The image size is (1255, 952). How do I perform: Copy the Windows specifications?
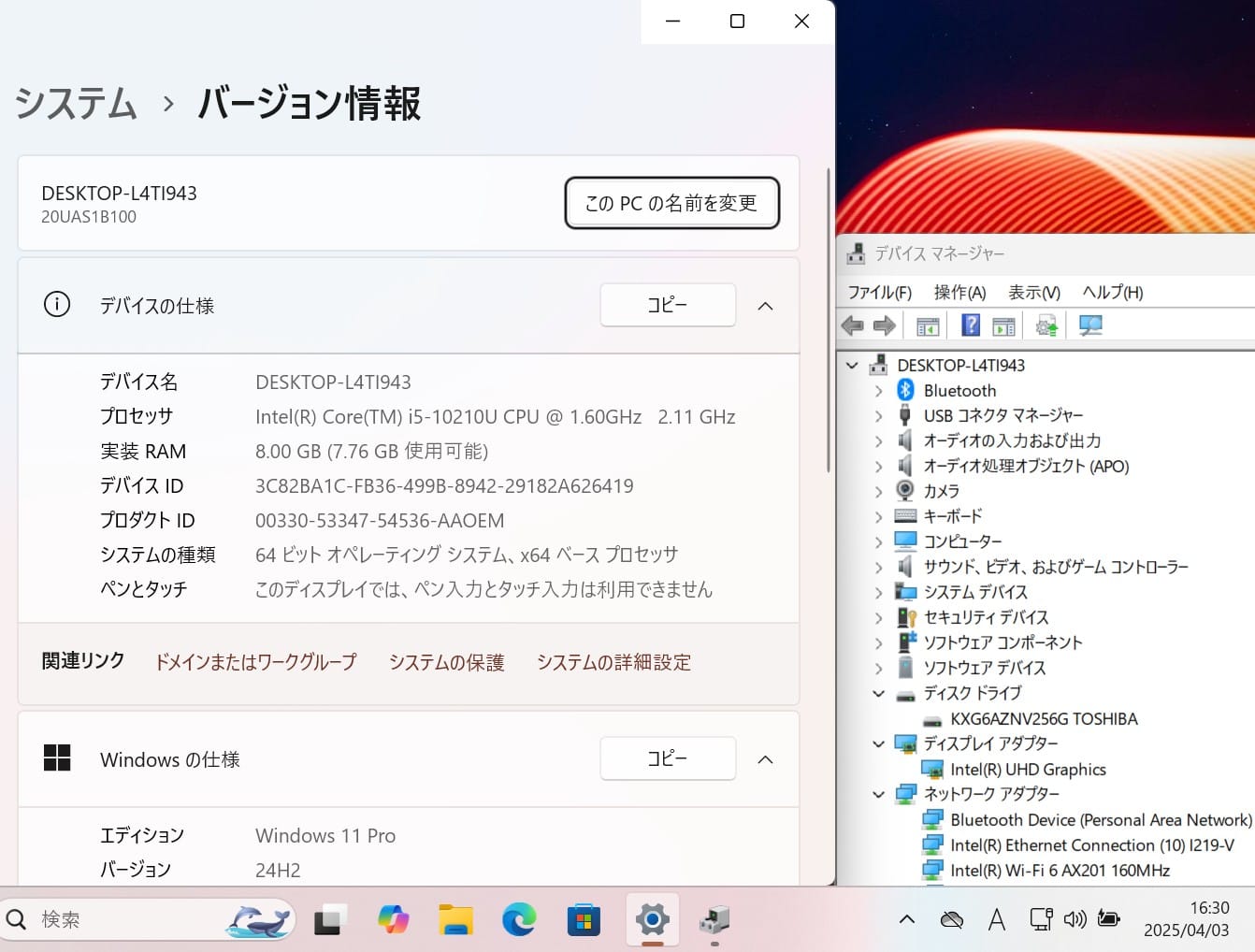(x=668, y=758)
